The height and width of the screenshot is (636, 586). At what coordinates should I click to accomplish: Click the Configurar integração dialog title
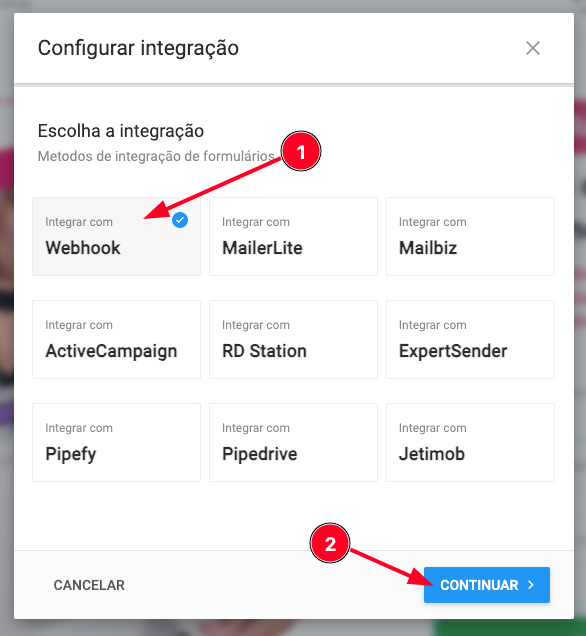[x=138, y=48]
